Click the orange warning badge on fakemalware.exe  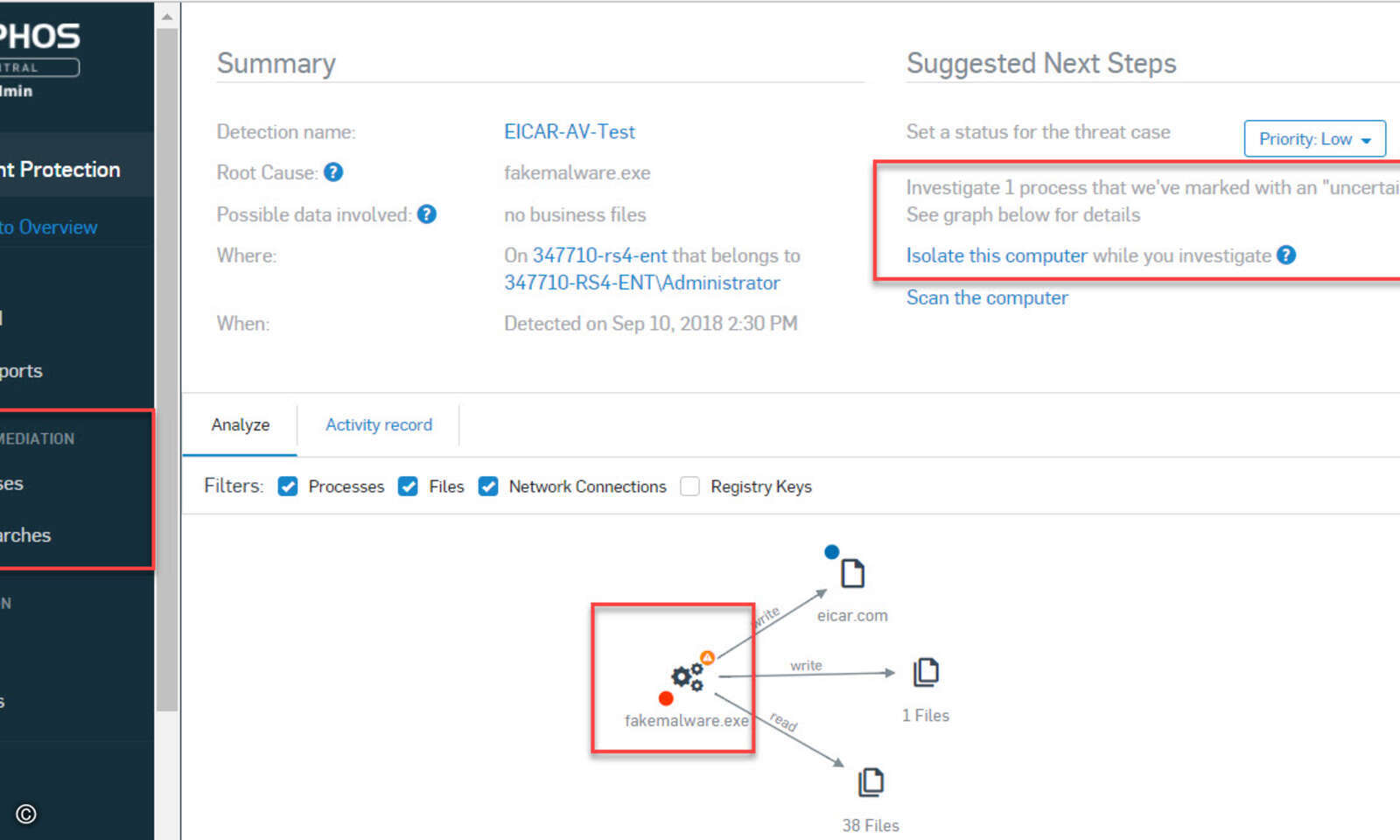tap(707, 656)
